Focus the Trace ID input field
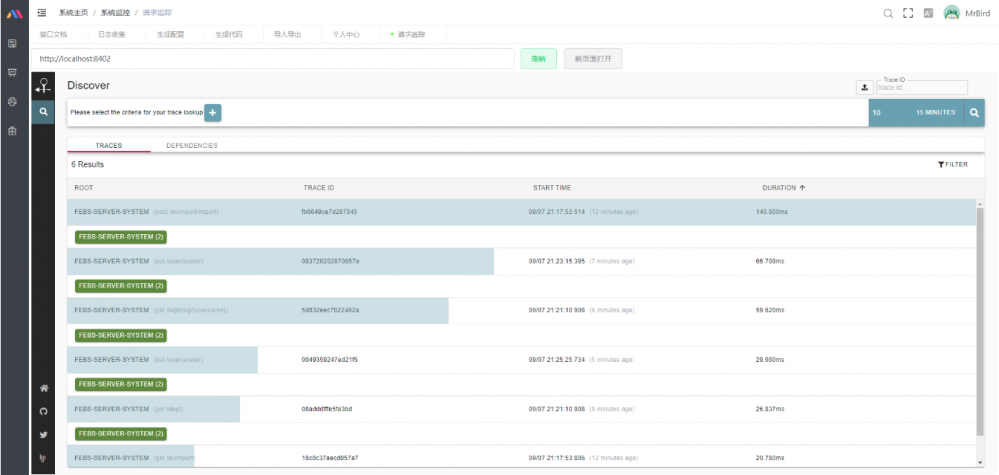The height and width of the screenshot is (475, 999). [922, 88]
